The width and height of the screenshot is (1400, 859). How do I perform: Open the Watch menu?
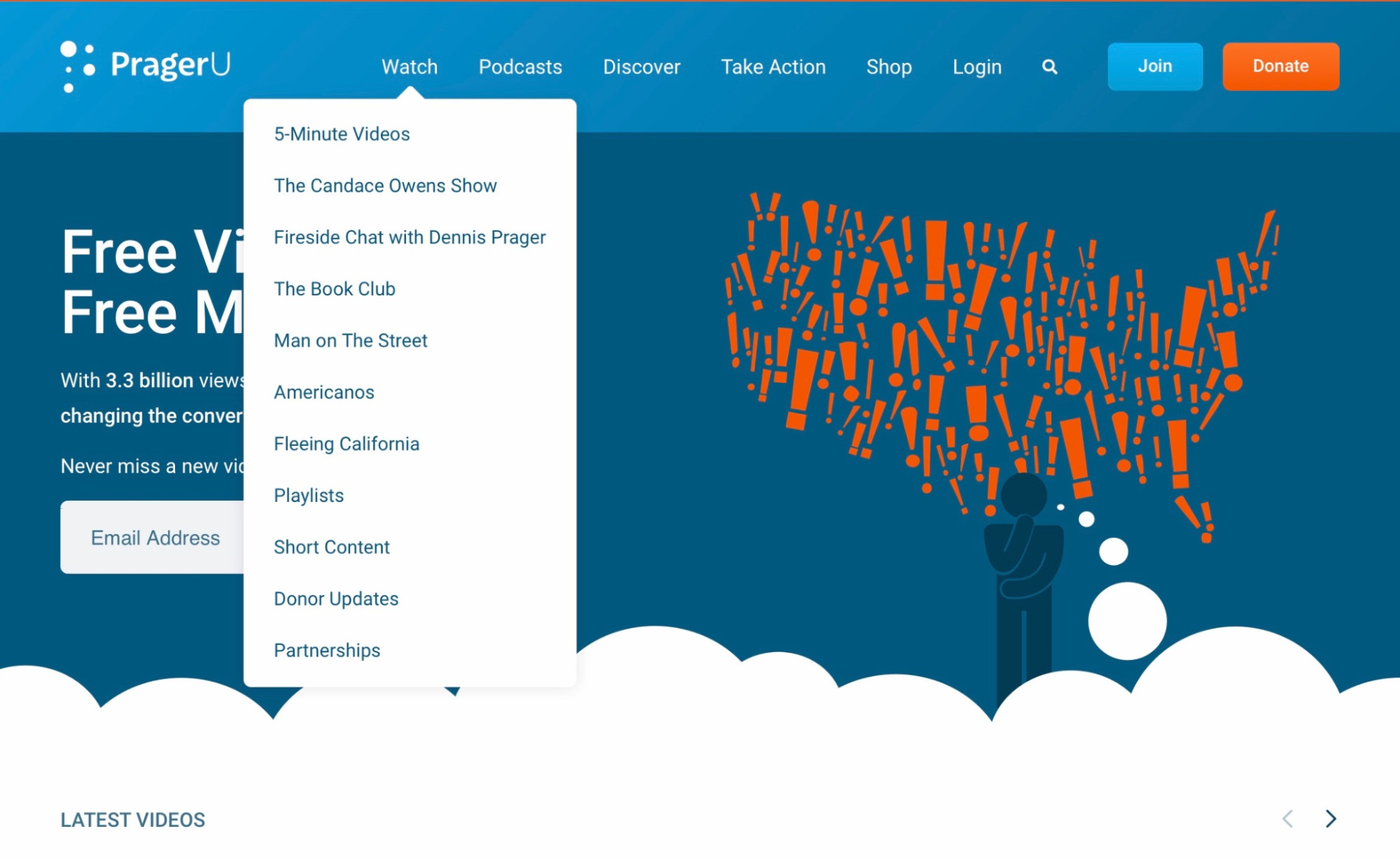coord(409,67)
